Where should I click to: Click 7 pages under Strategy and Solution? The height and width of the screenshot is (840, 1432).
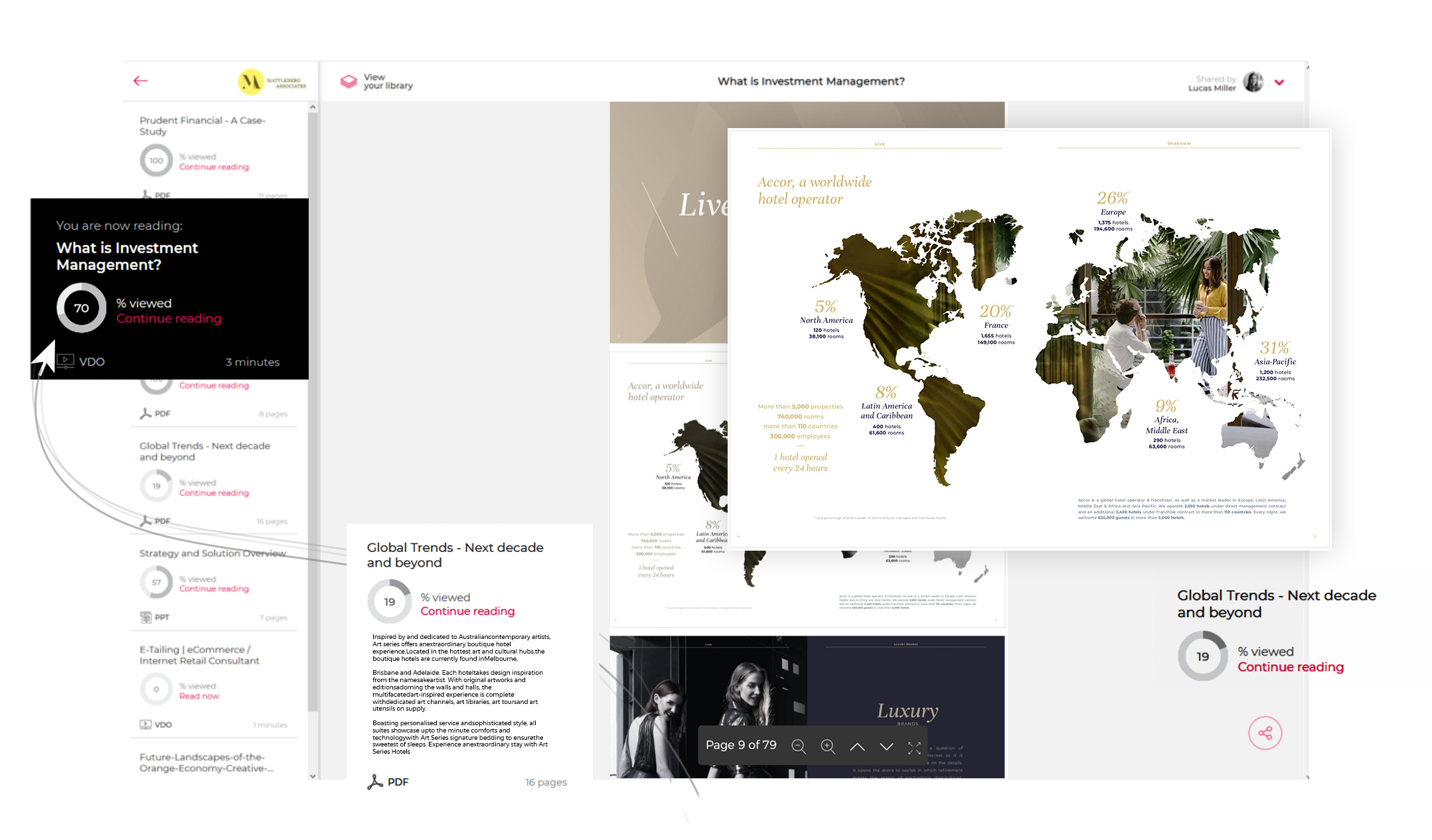(x=273, y=618)
